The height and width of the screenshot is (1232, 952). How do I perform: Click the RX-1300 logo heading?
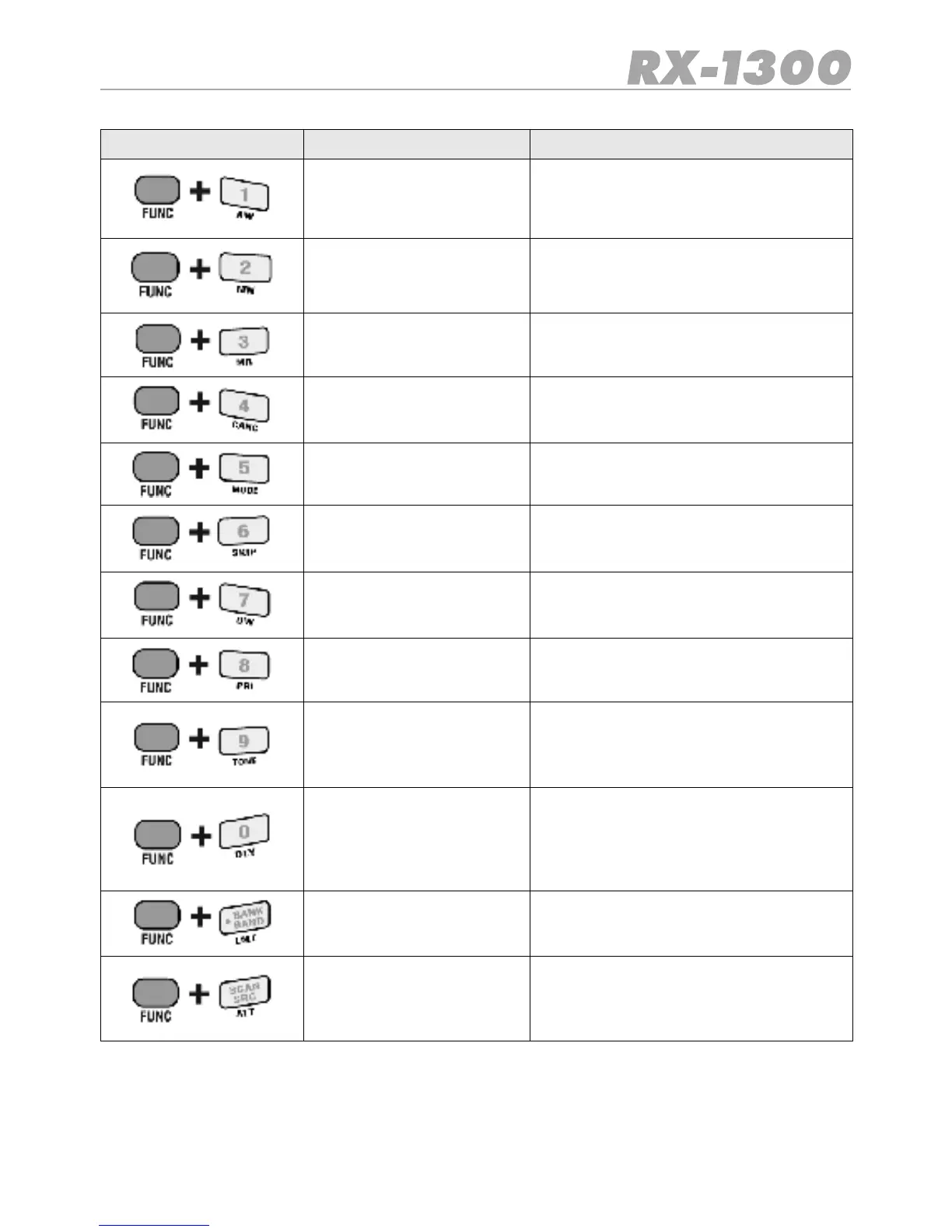click(739, 68)
